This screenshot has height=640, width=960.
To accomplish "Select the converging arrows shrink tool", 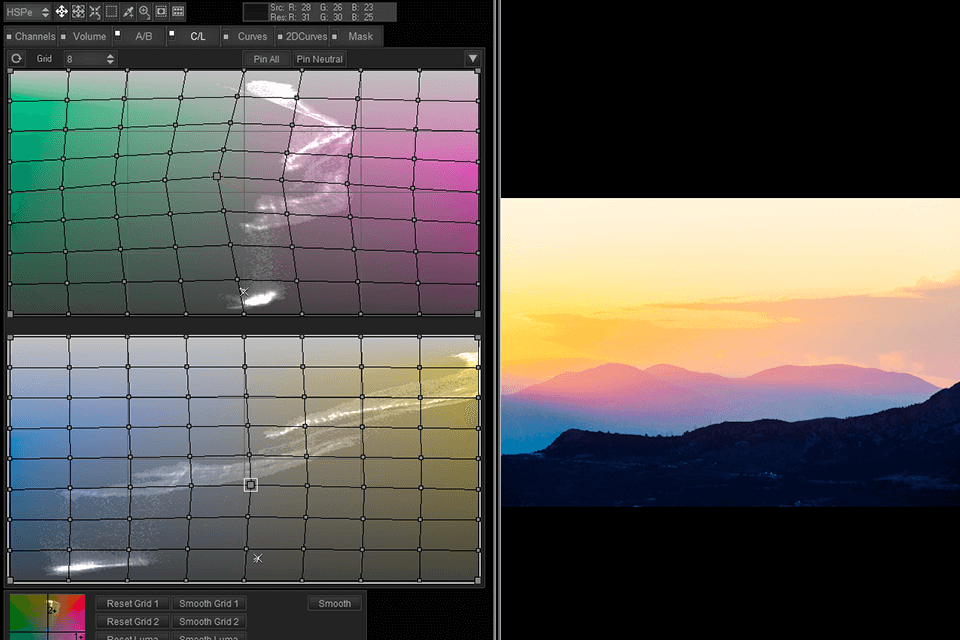I will [x=94, y=11].
